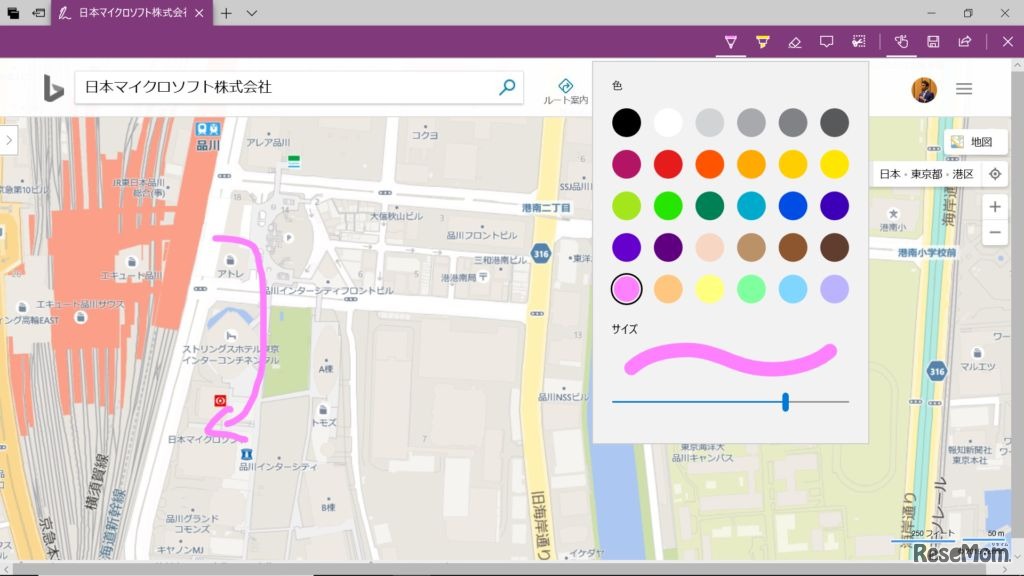Select the eraser tool
The height and width of the screenshot is (576, 1024).
coord(795,41)
